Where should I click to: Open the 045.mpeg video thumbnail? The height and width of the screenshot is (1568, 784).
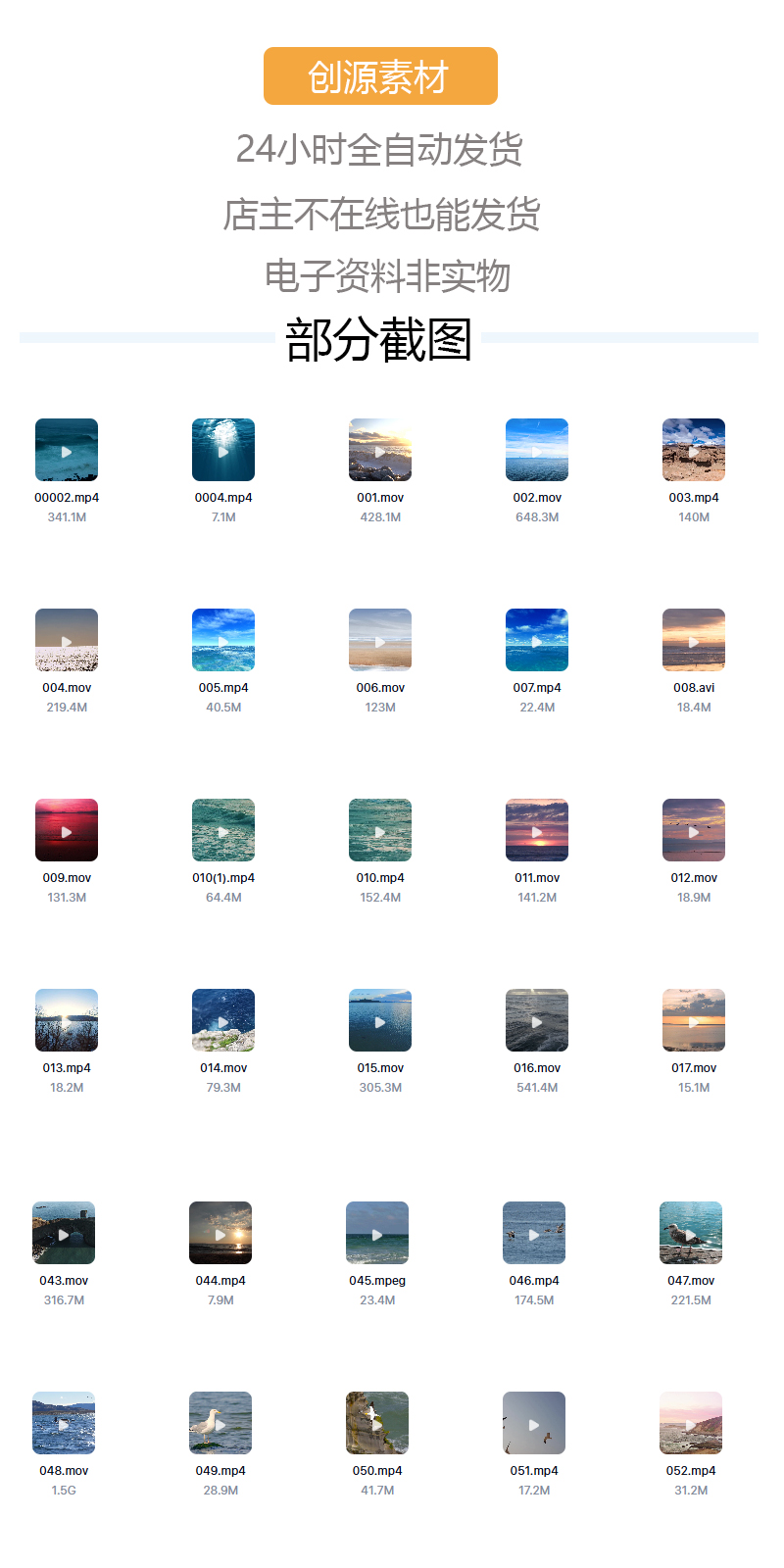377,1233
